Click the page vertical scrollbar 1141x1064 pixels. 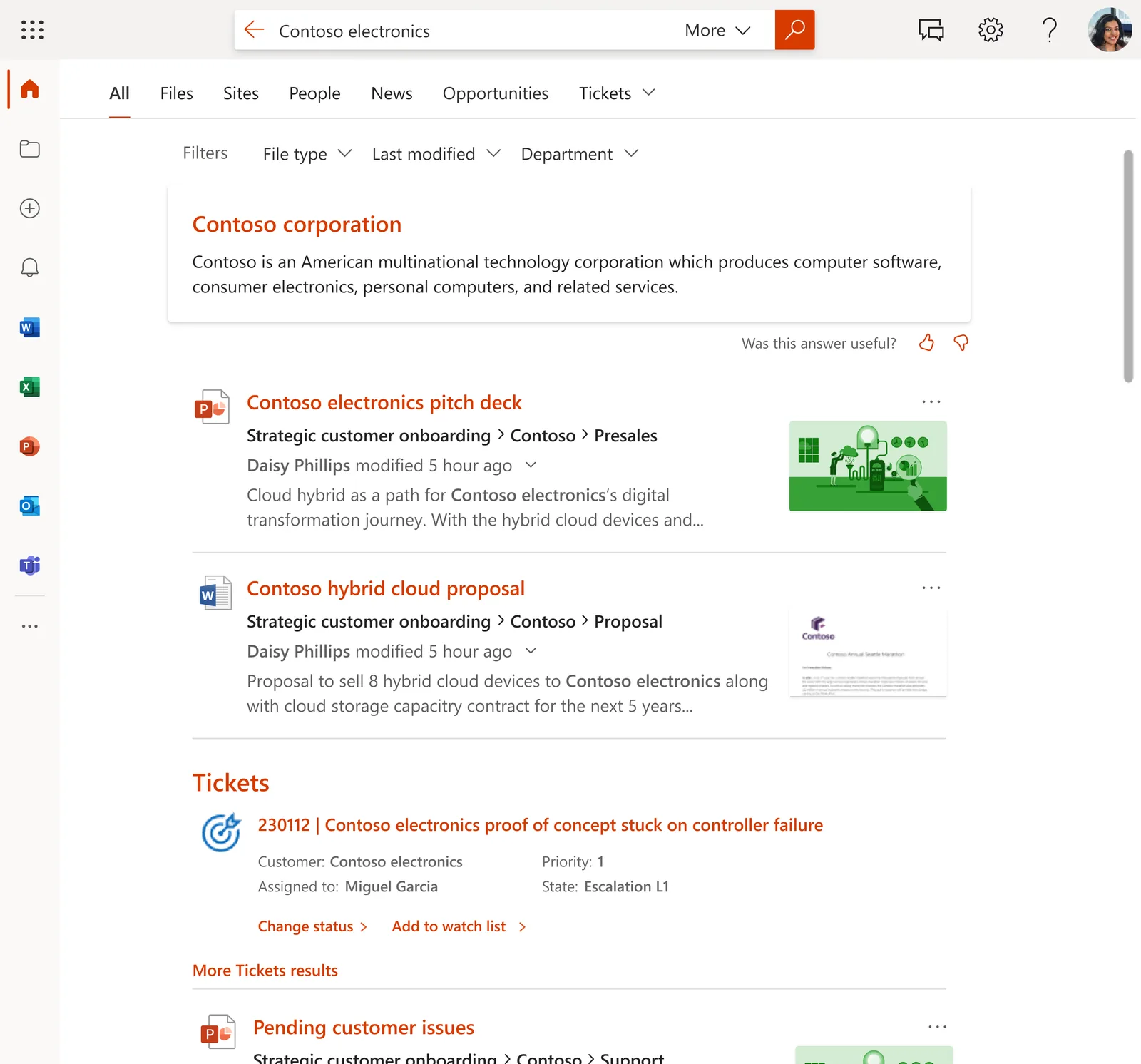tap(1128, 266)
